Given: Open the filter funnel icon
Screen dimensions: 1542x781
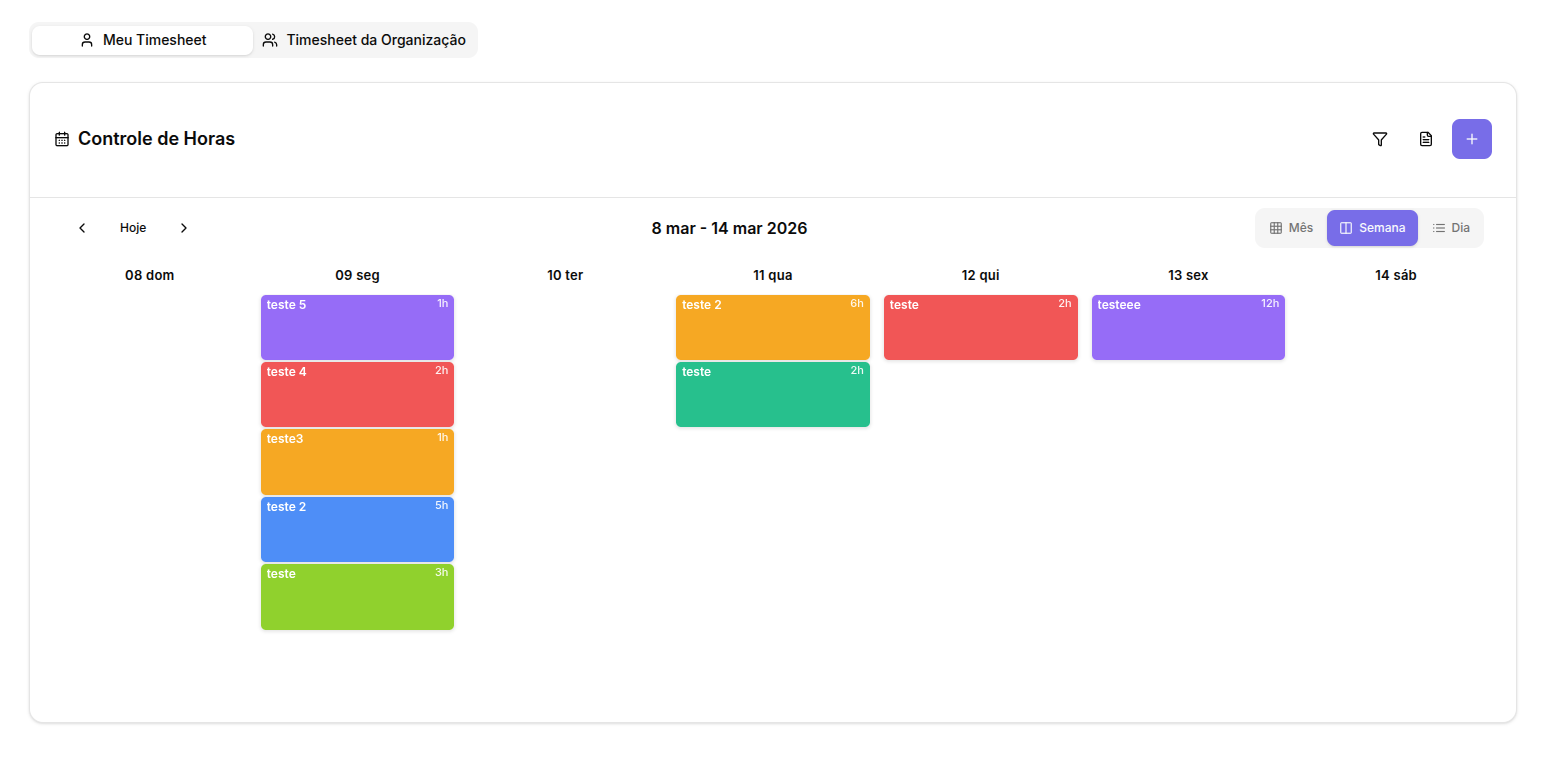Looking at the screenshot, I should coord(1380,139).
